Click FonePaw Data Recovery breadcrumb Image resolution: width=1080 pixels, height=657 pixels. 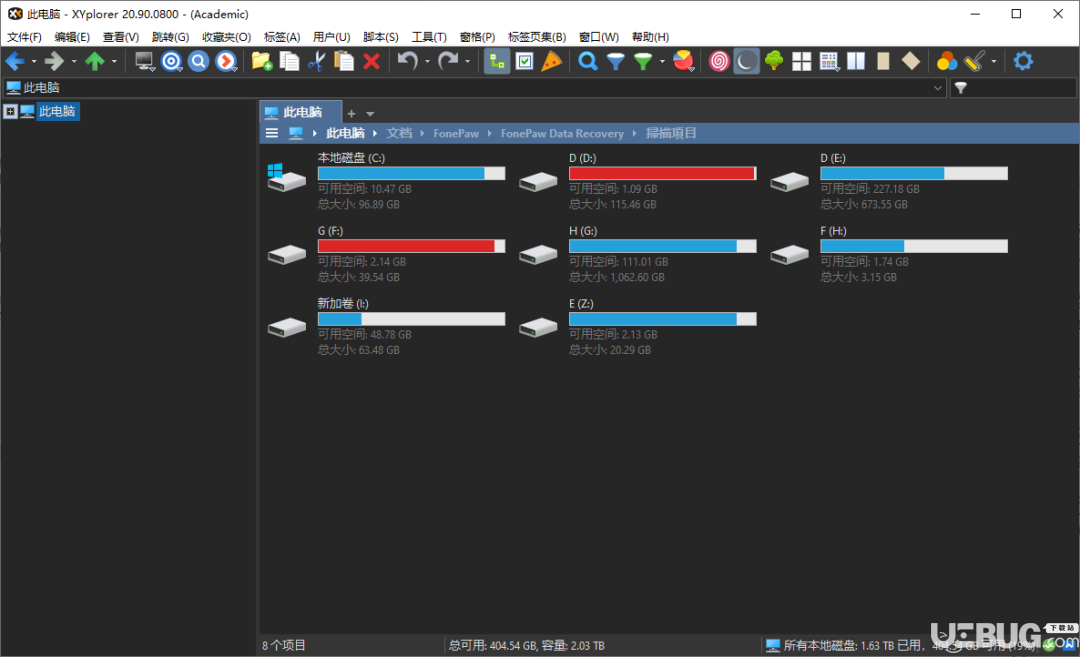pos(562,133)
